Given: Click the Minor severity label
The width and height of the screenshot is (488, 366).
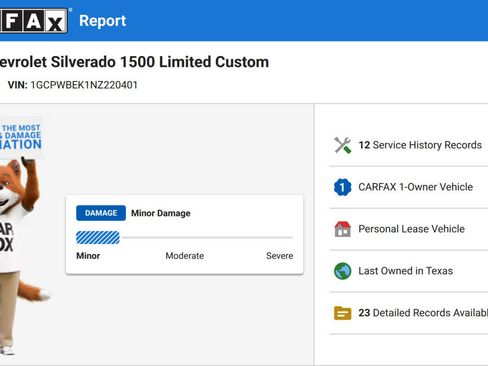Looking at the screenshot, I should (x=88, y=256).
